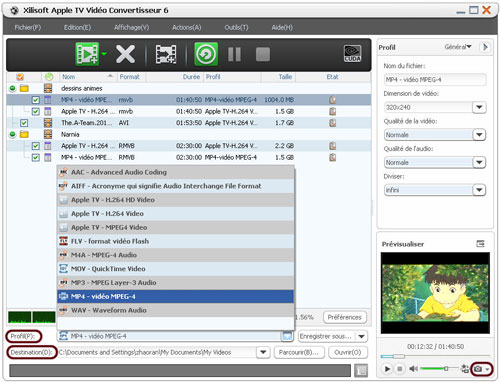500x383 pixels.
Task: Pick MP3 - MPEG Layer-3 Audio profile
Action: [176, 283]
